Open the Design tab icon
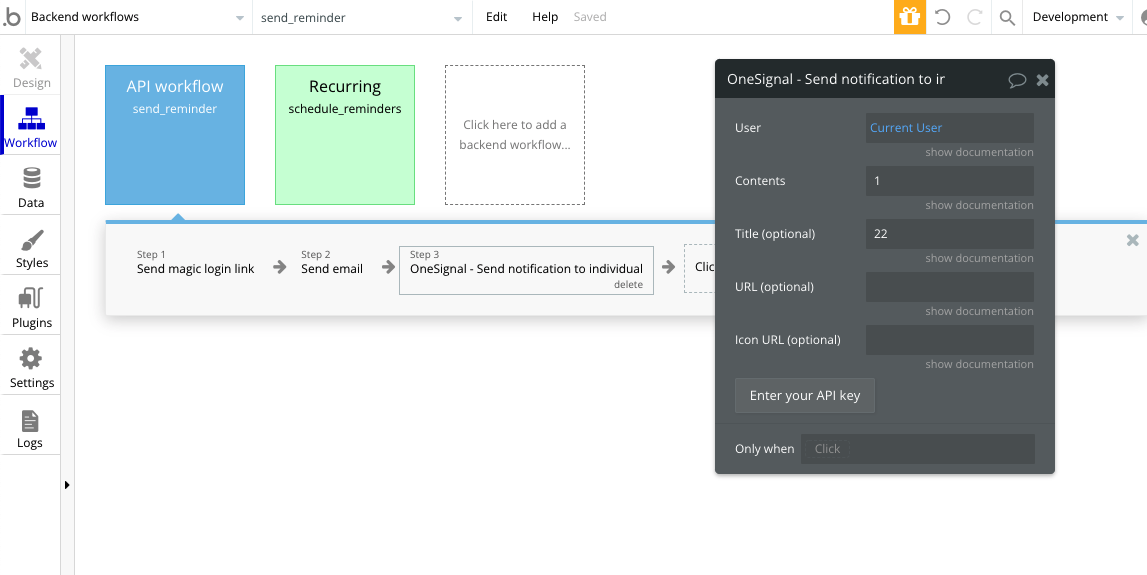This screenshot has height=575, width=1147. (x=31, y=60)
